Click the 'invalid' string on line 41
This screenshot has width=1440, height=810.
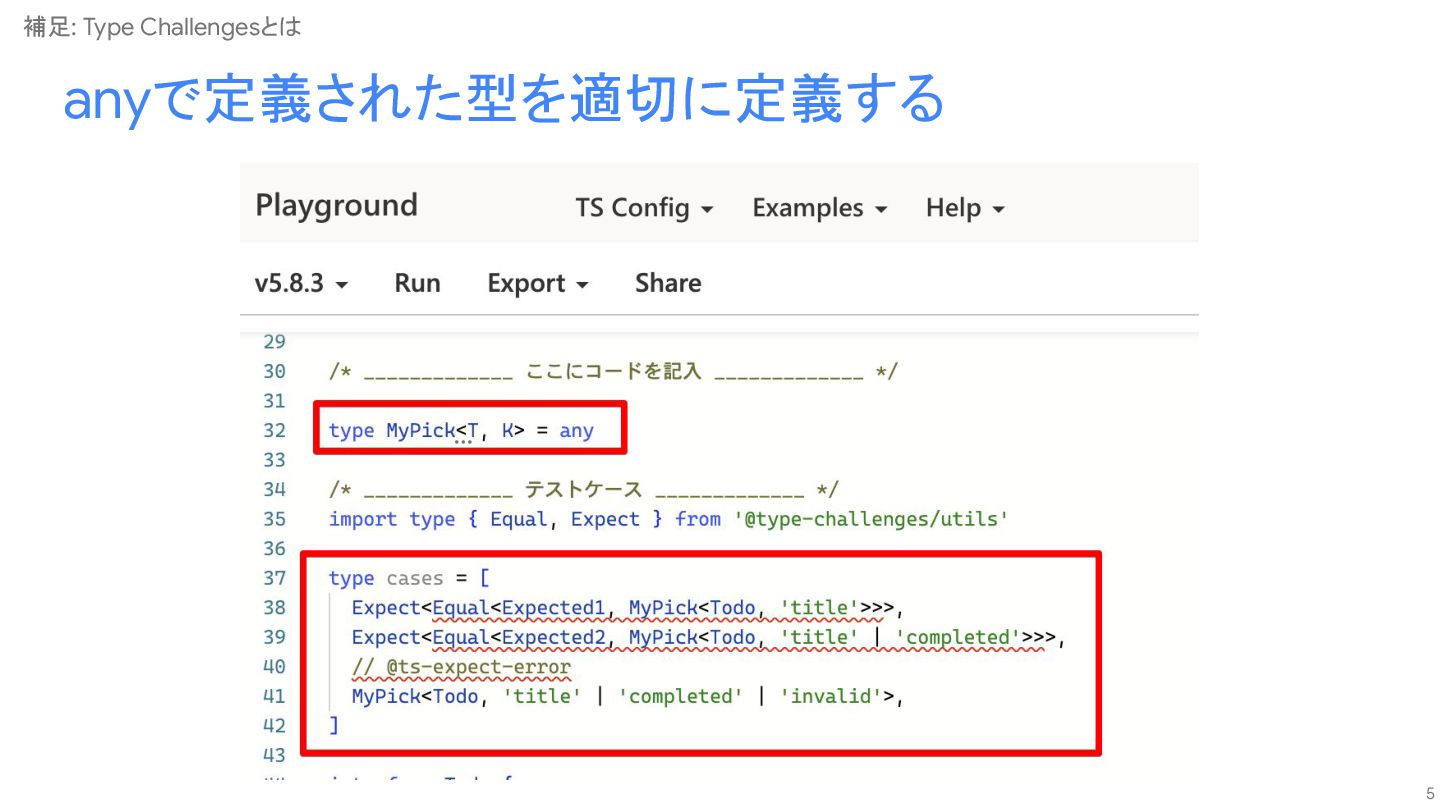pyautogui.click(x=832, y=696)
